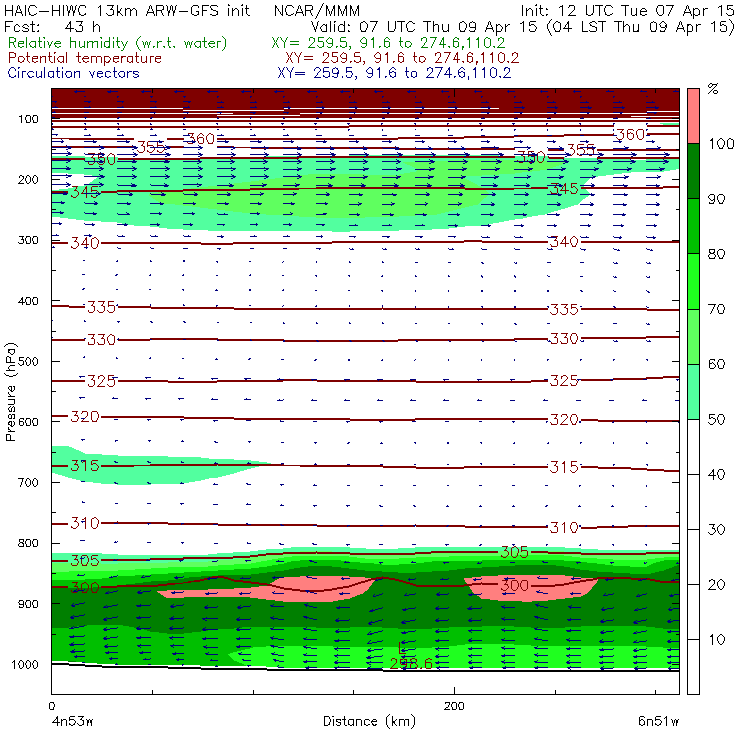Click the '400' pressure axis tick label
Image resolution: width=740 pixels, height=740 pixels.
pos(28,301)
